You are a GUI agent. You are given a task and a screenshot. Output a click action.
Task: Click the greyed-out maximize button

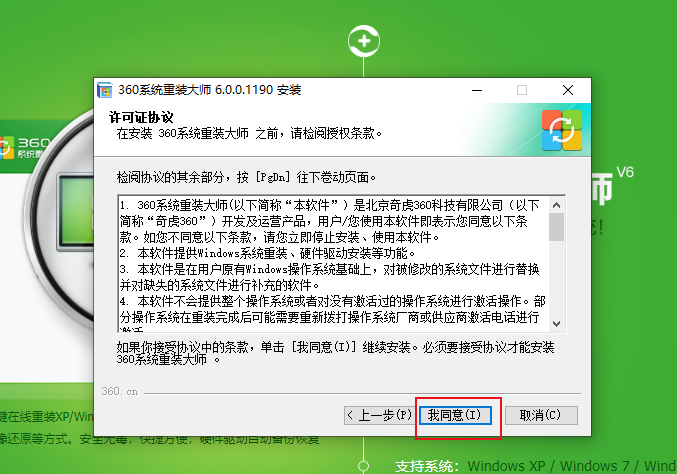[x=522, y=90]
